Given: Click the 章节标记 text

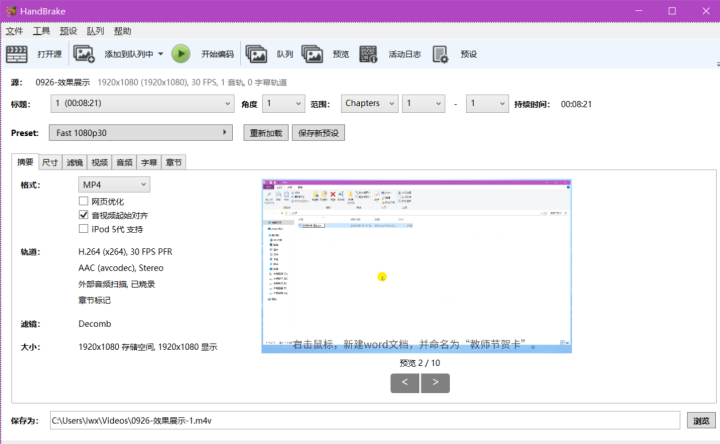Looking at the screenshot, I should [95, 300].
